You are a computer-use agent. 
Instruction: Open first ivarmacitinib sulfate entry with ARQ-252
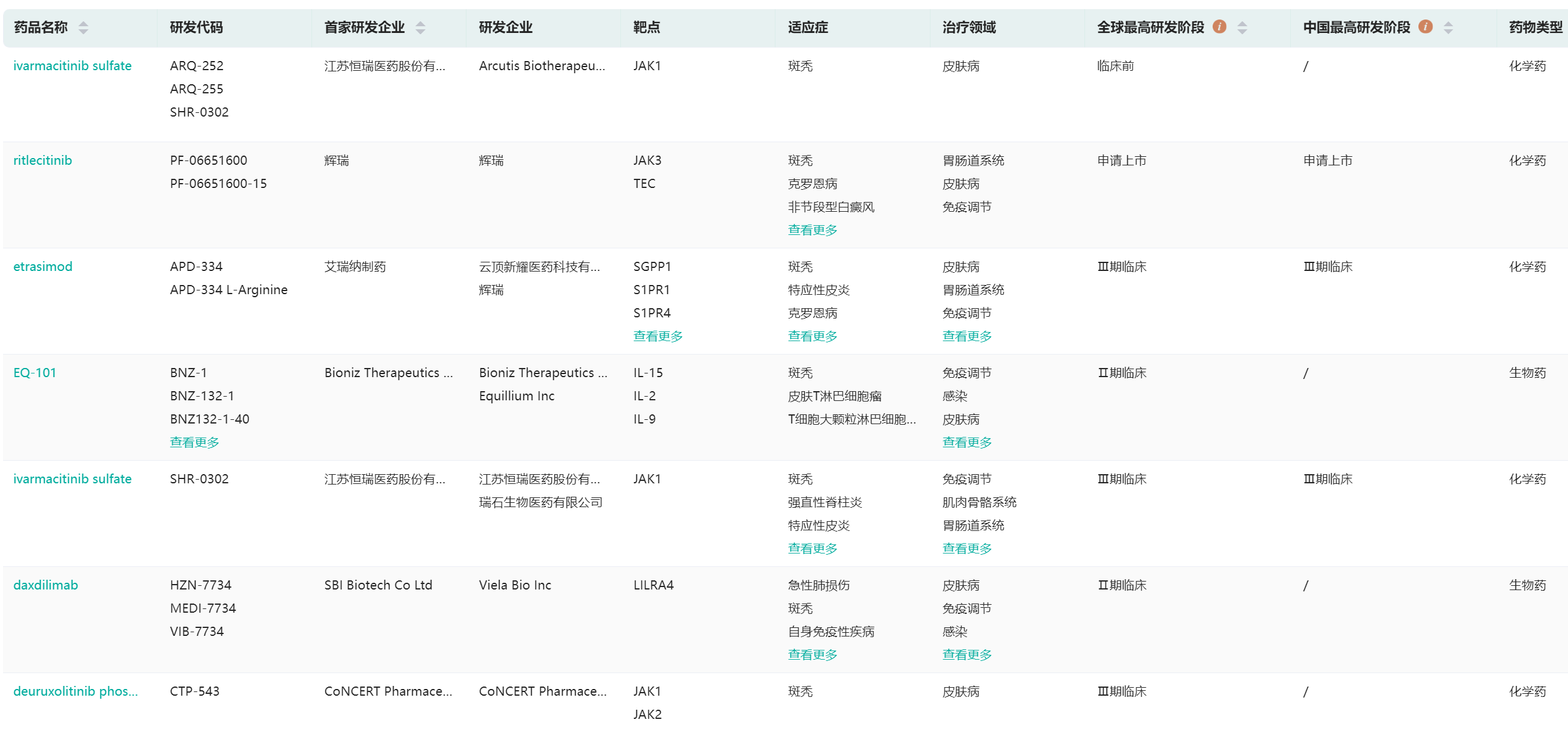[73, 66]
